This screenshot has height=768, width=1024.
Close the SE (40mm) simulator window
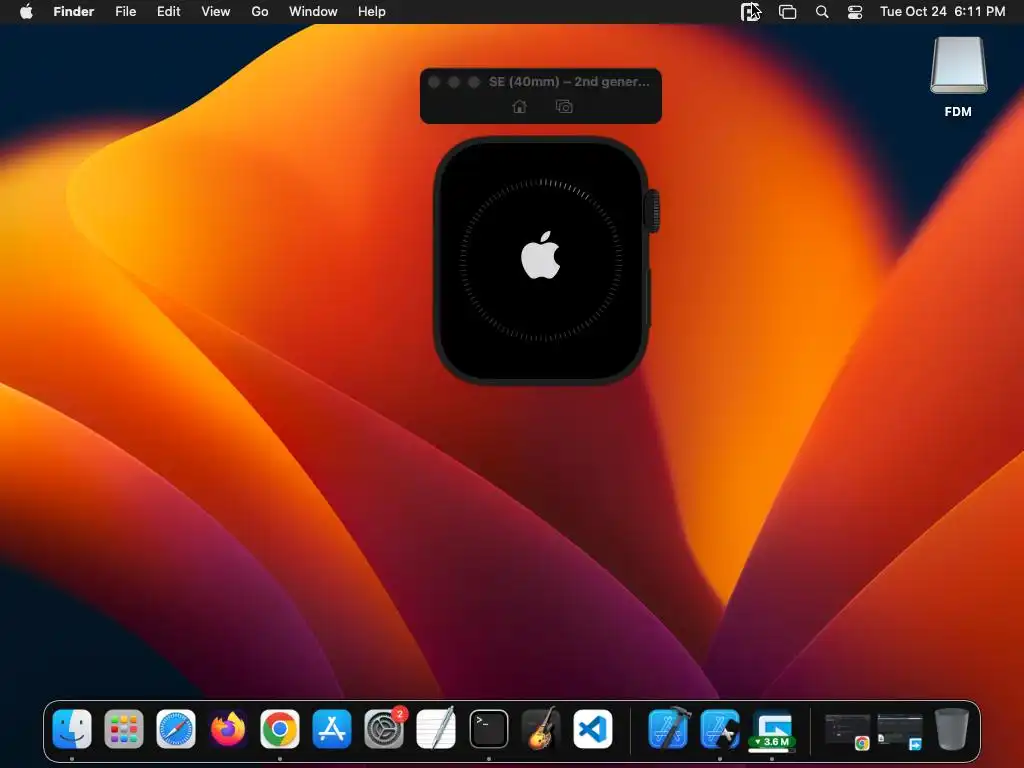tap(434, 82)
